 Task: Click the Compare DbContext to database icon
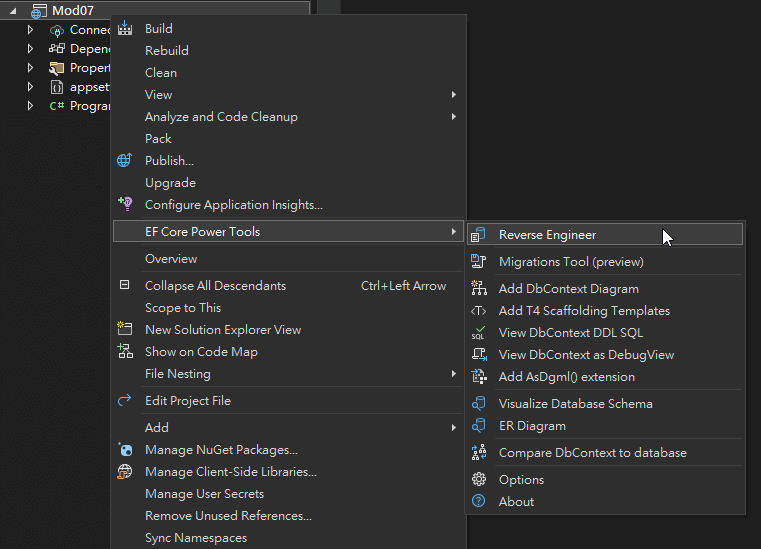click(x=479, y=453)
